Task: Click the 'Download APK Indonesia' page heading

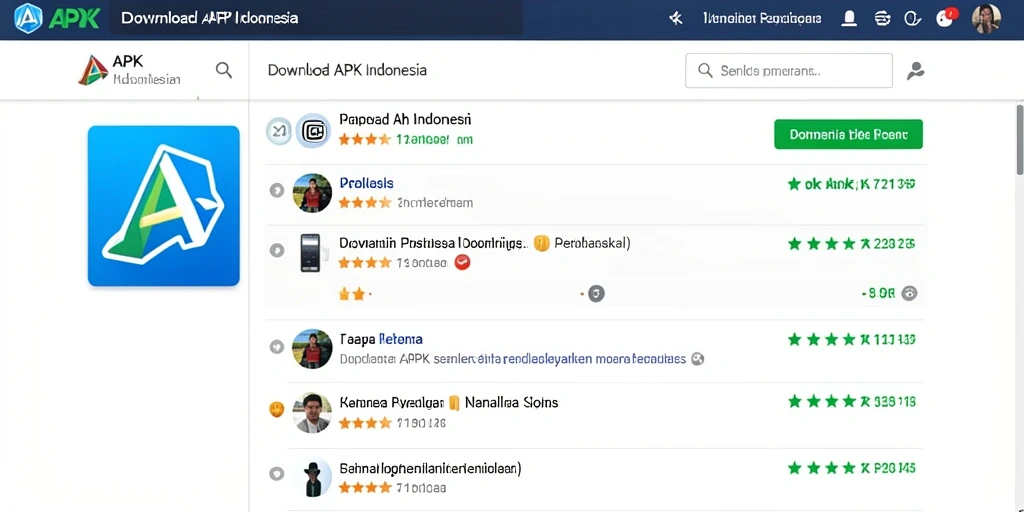Action: pyautogui.click(x=347, y=70)
